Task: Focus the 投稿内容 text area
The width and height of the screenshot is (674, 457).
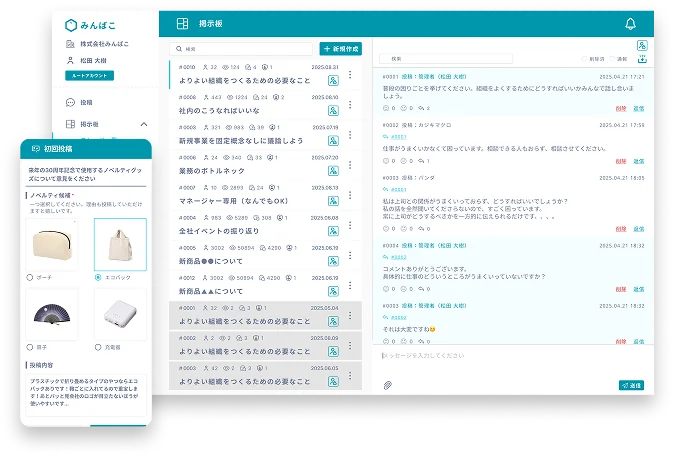Action: point(86,395)
